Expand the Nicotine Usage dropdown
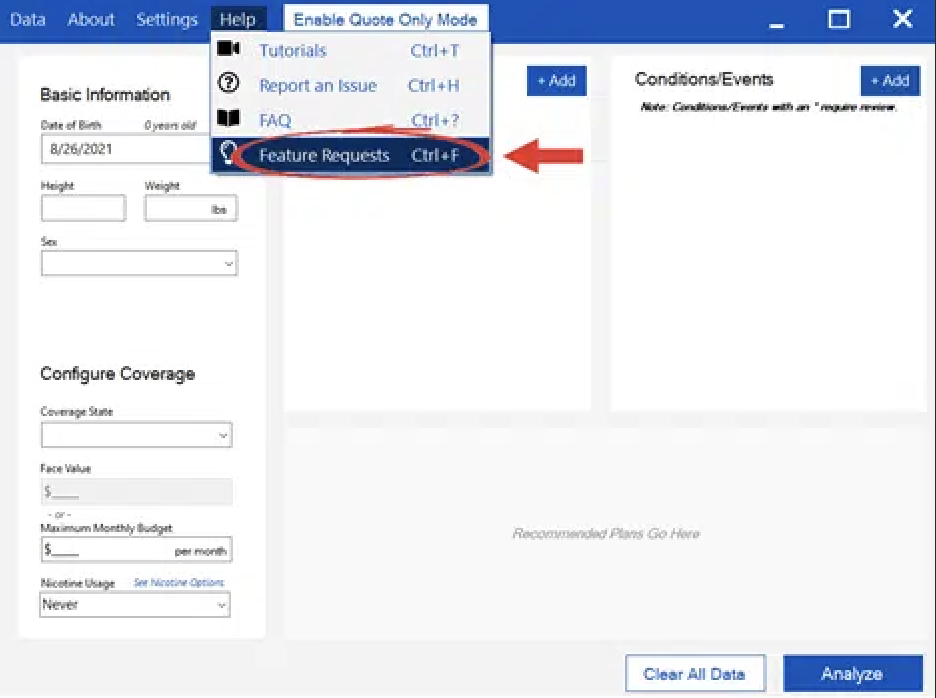Viewport: 936px width, 698px height. coord(135,605)
